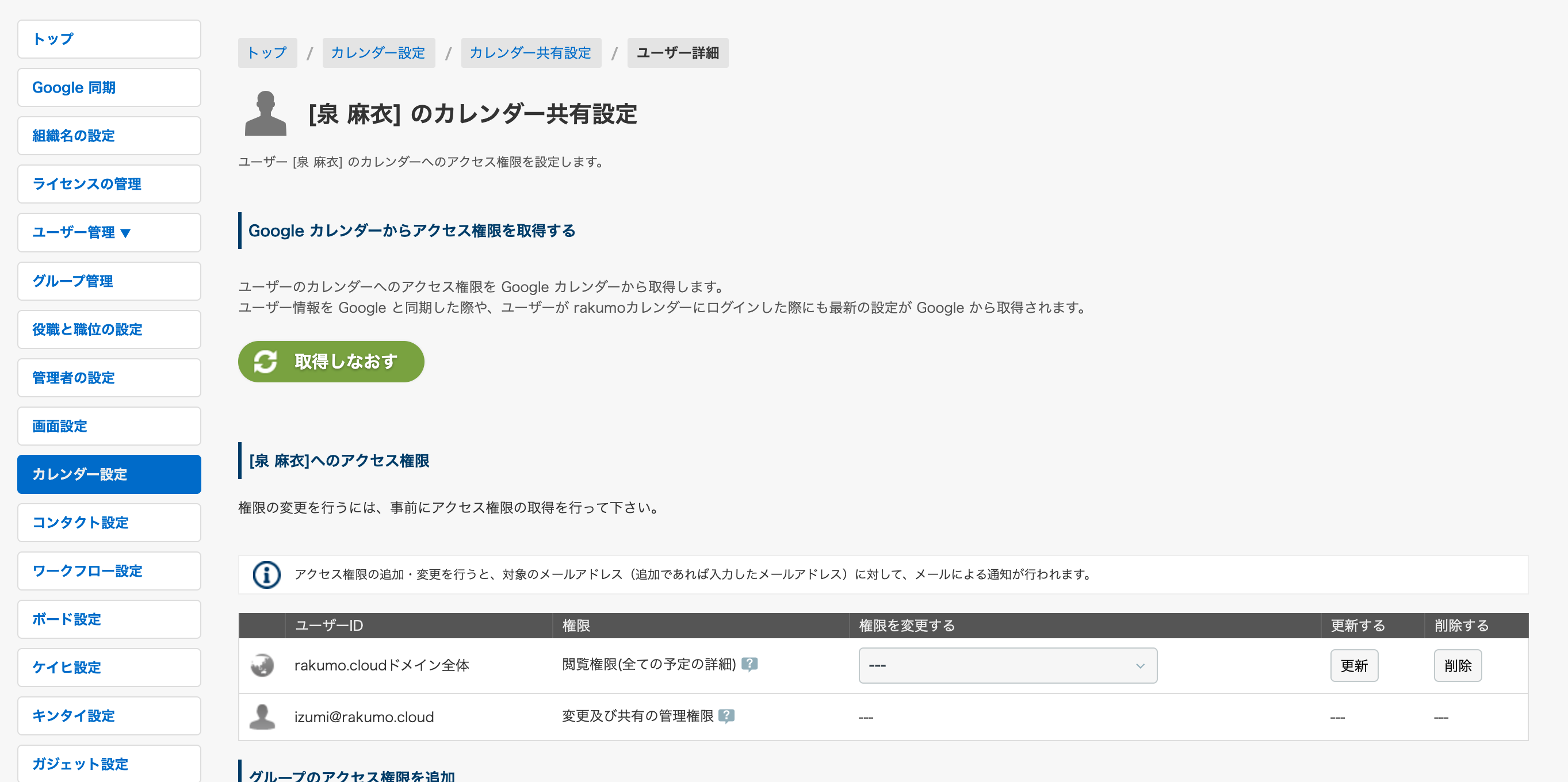Open グループ管理 from the sidebar
The width and height of the screenshot is (1568, 782).
109,281
